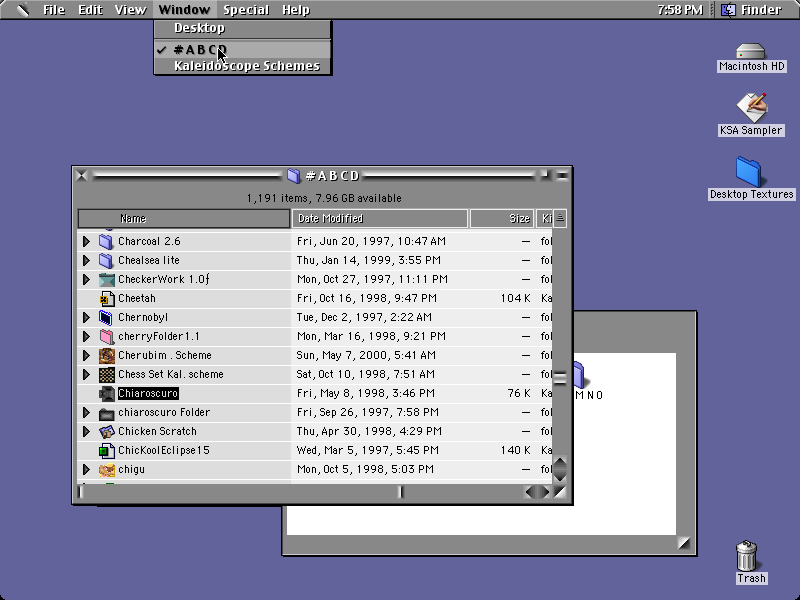Click the chiaroscuro Folder icon

coord(107,413)
